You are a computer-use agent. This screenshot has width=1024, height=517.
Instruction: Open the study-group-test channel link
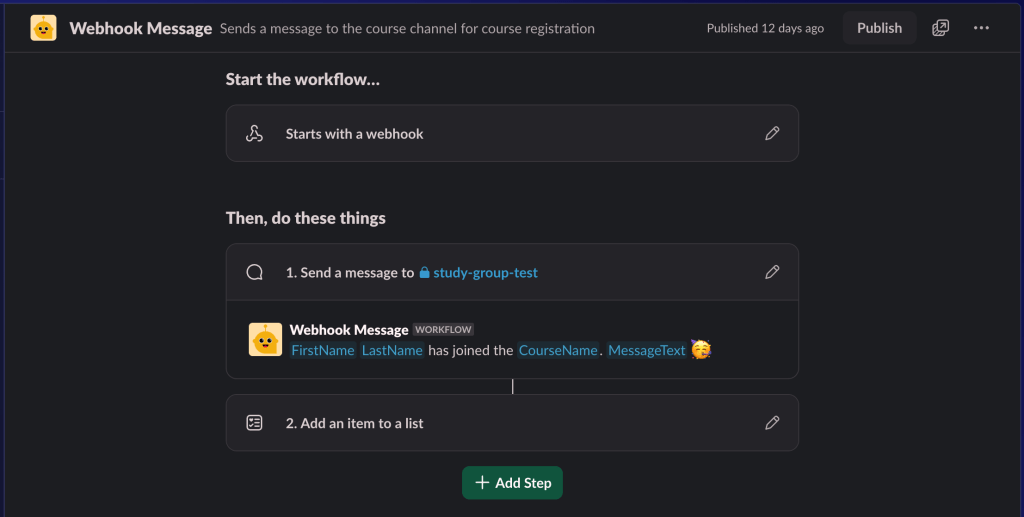coord(485,272)
